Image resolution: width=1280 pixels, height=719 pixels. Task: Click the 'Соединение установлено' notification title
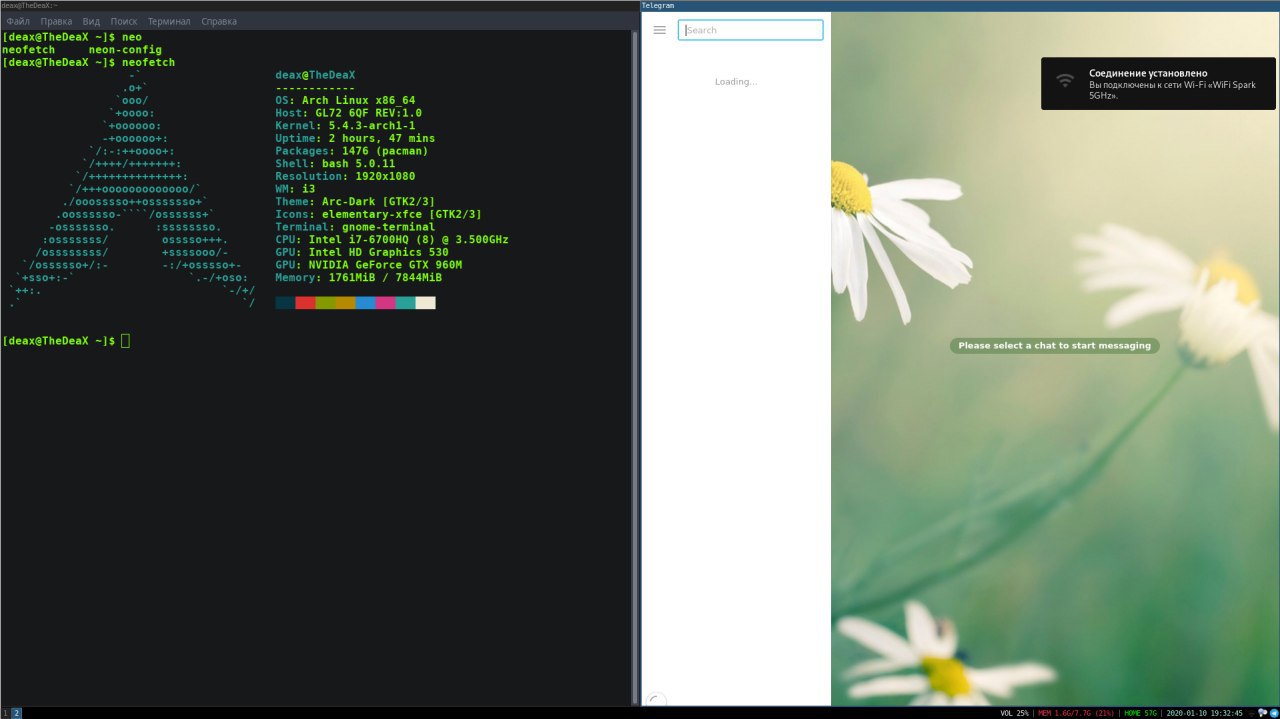(x=1147, y=73)
